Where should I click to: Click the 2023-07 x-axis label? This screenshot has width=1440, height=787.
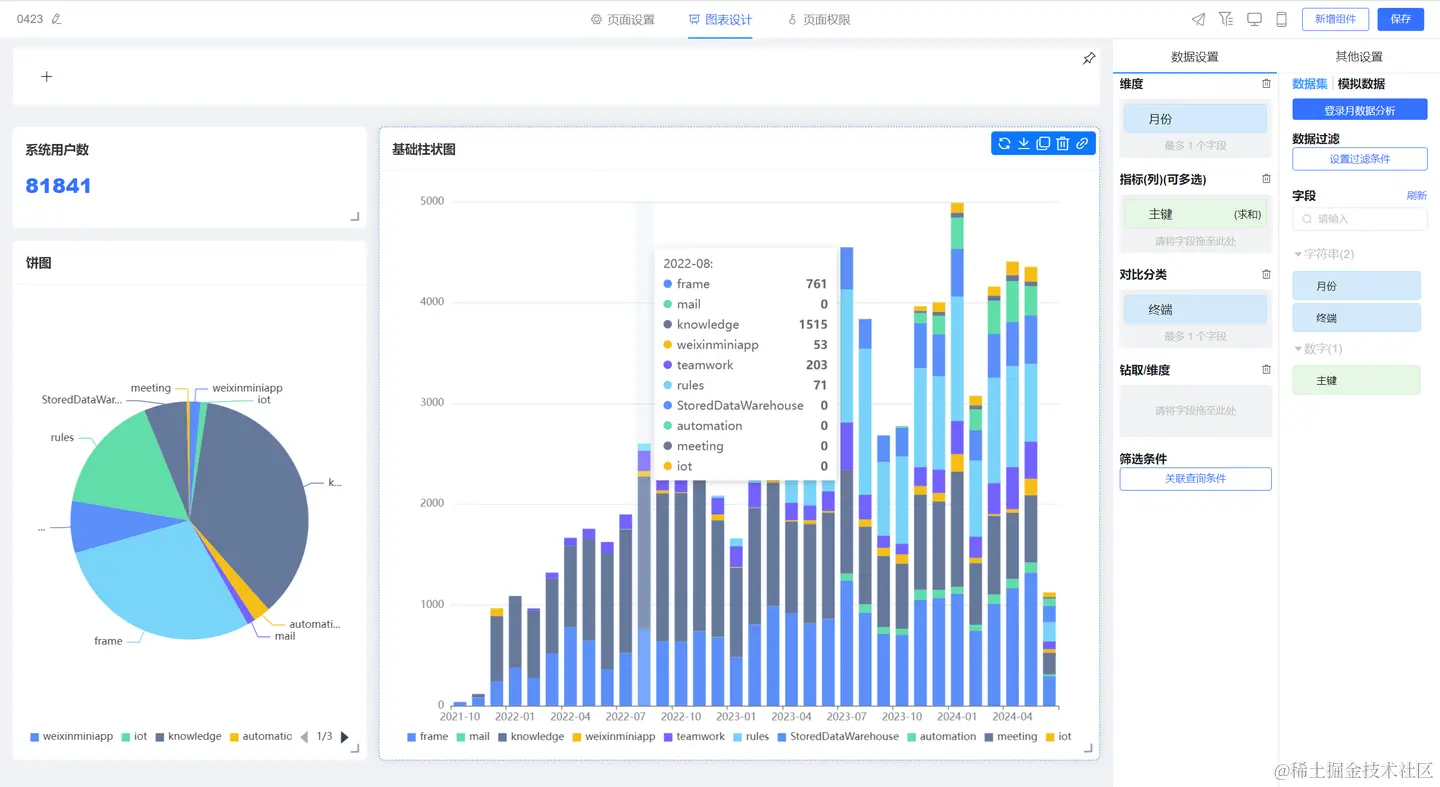coord(847,716)
